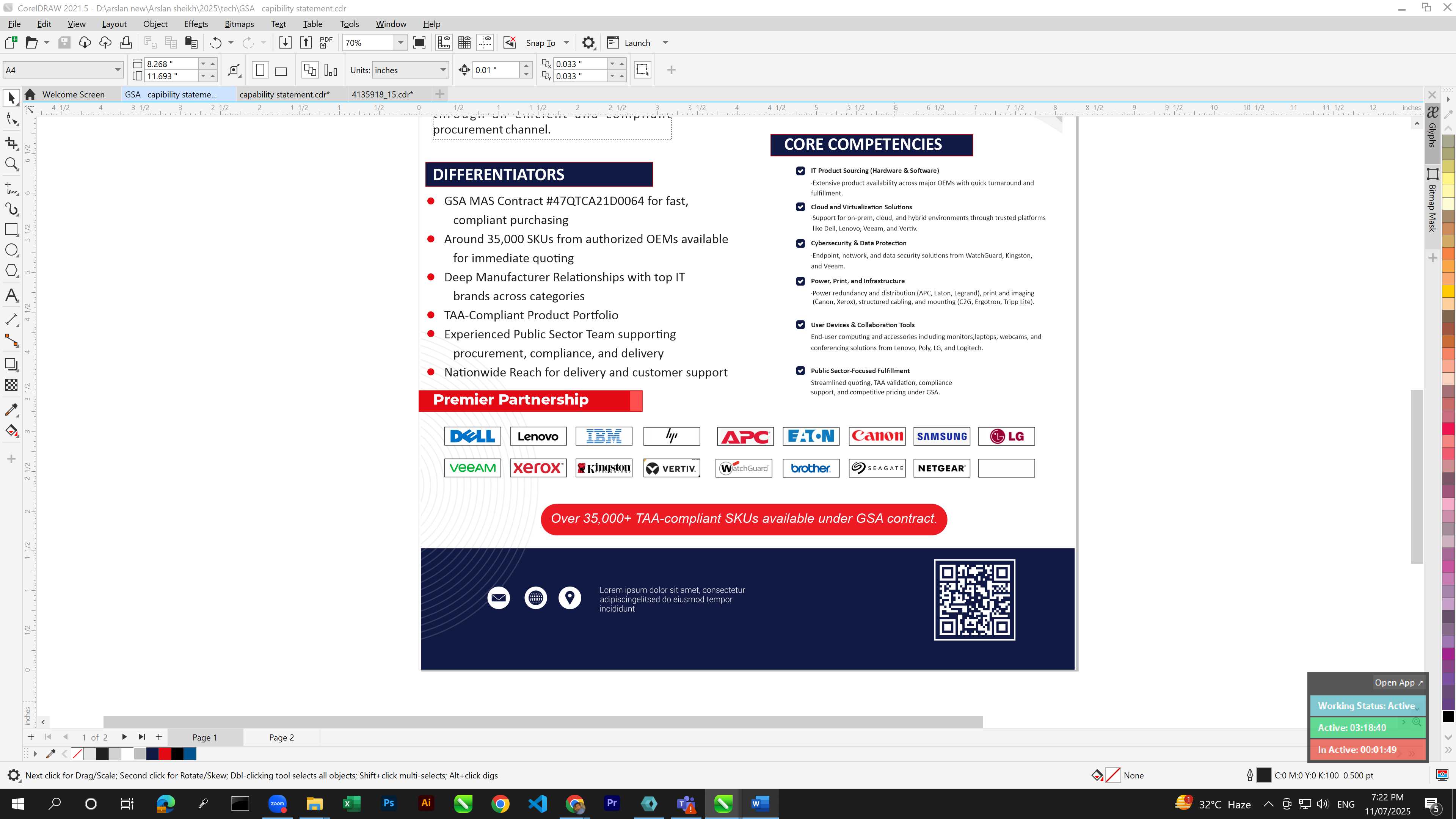Screen dimensions: 1456x819
Task: Expand the Undo history dropdown arrow
Action: tap(231, 42)
